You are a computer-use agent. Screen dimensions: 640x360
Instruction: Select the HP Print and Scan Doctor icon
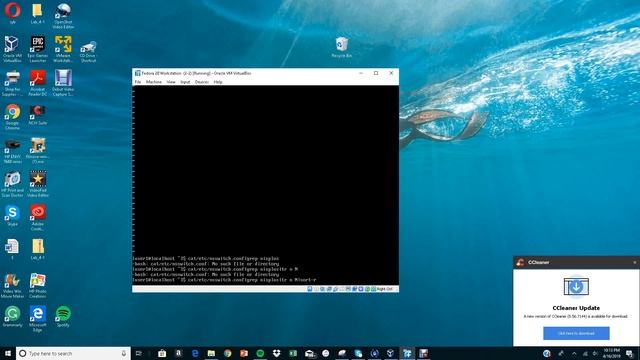point(12,184)
